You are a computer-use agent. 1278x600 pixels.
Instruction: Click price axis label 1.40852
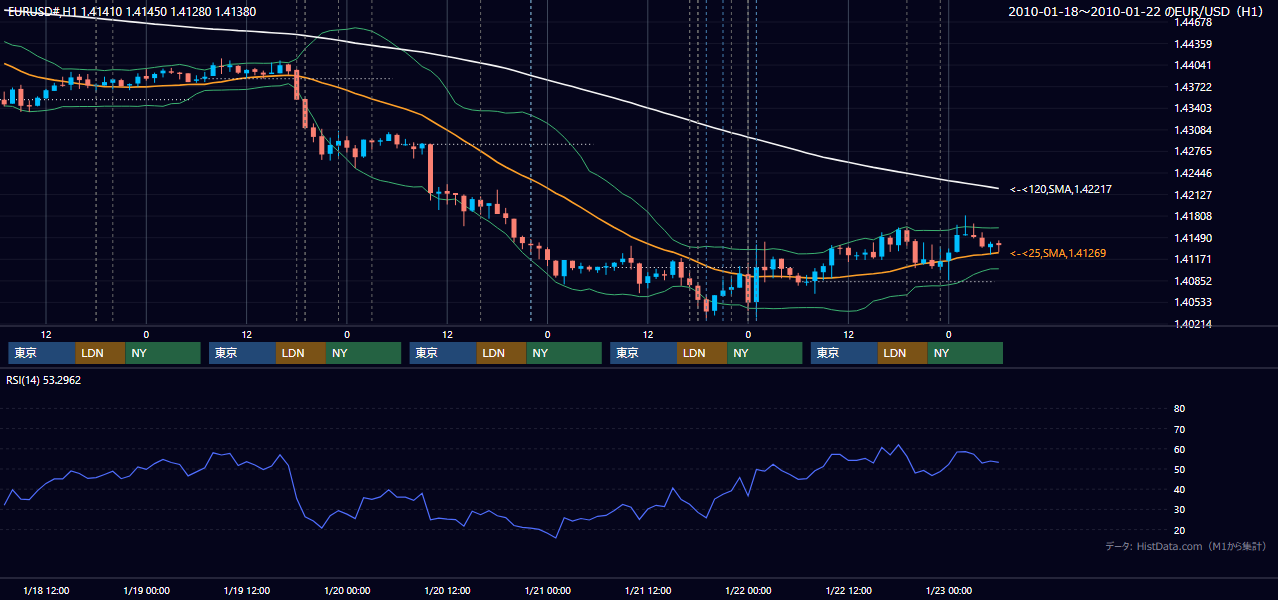click(x=1192, y=281)
